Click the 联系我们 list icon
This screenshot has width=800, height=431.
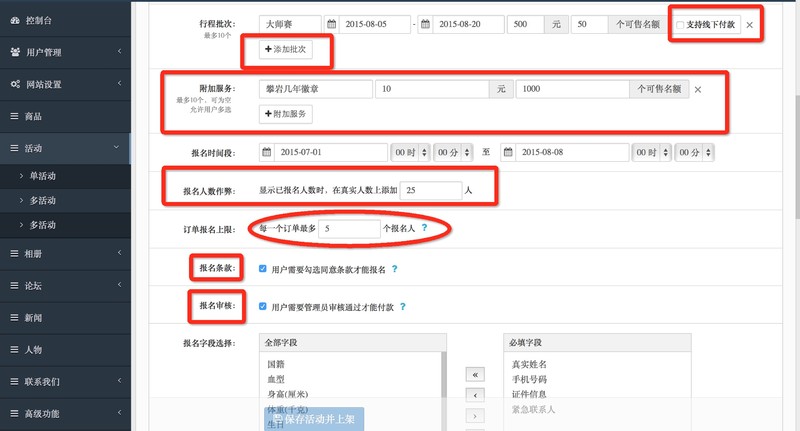pos(14,382)
